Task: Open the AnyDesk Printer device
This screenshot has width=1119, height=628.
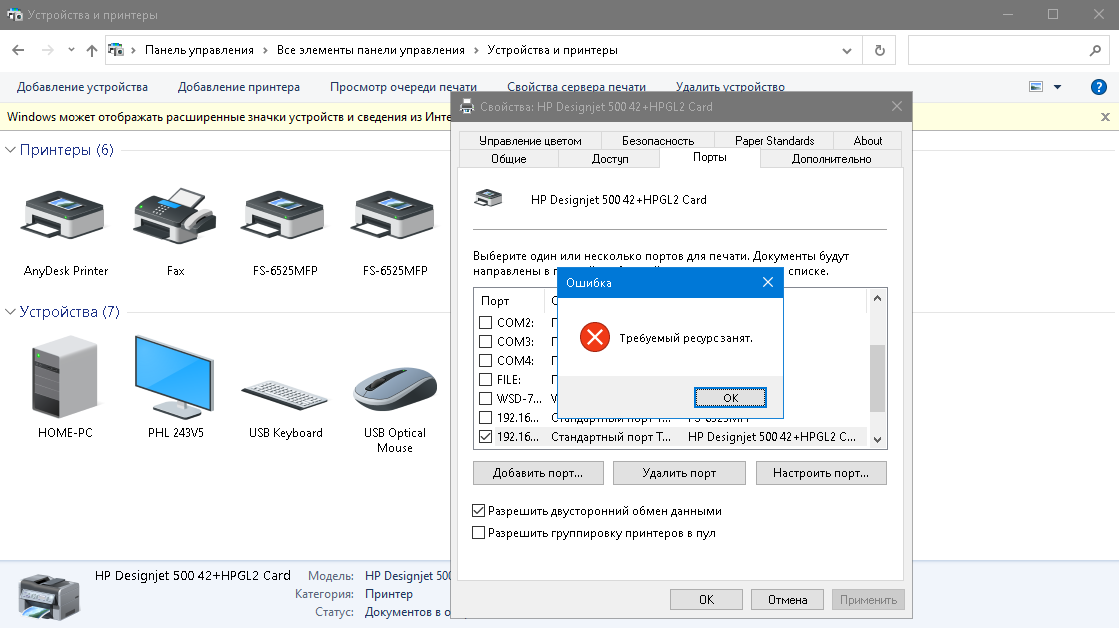Action: tap(63, 215)
